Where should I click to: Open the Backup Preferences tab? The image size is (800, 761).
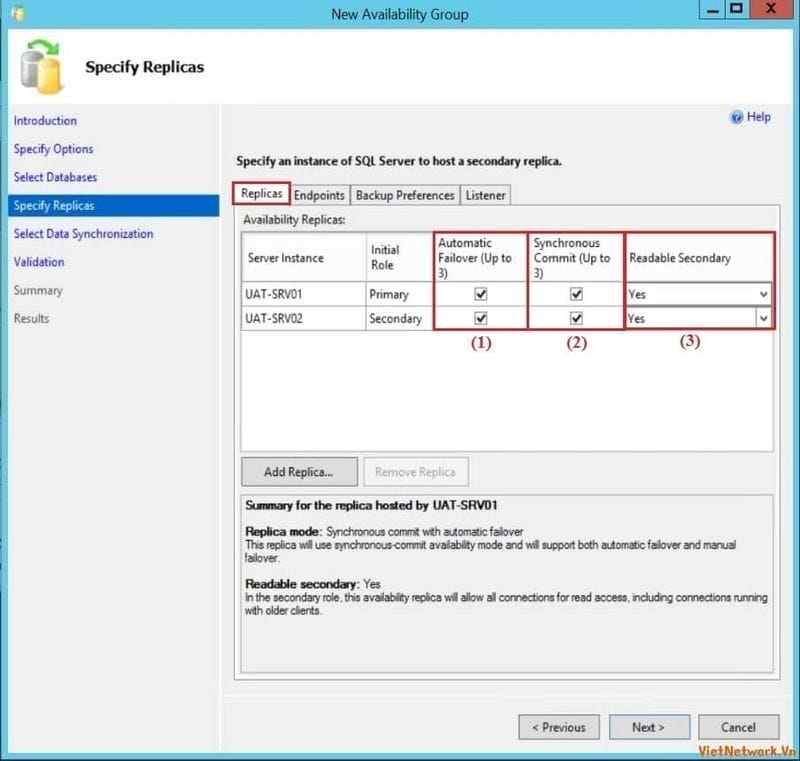[405, 195]
